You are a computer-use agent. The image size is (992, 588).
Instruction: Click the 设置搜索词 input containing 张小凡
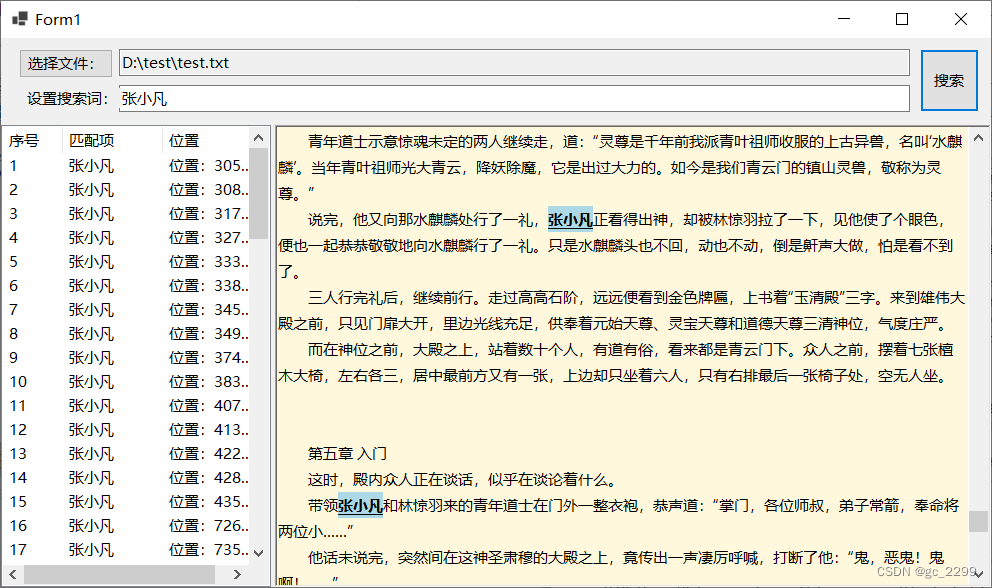[400, 98]
